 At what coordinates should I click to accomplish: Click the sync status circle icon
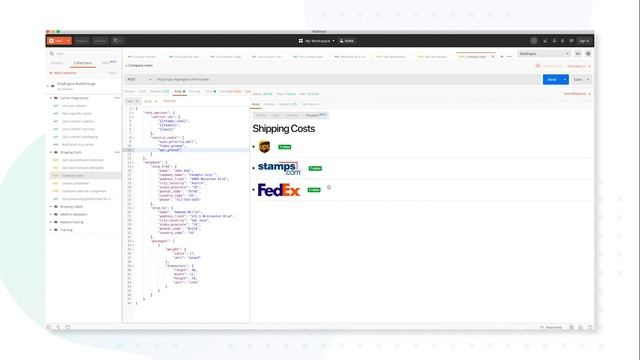tap(533, 41)
